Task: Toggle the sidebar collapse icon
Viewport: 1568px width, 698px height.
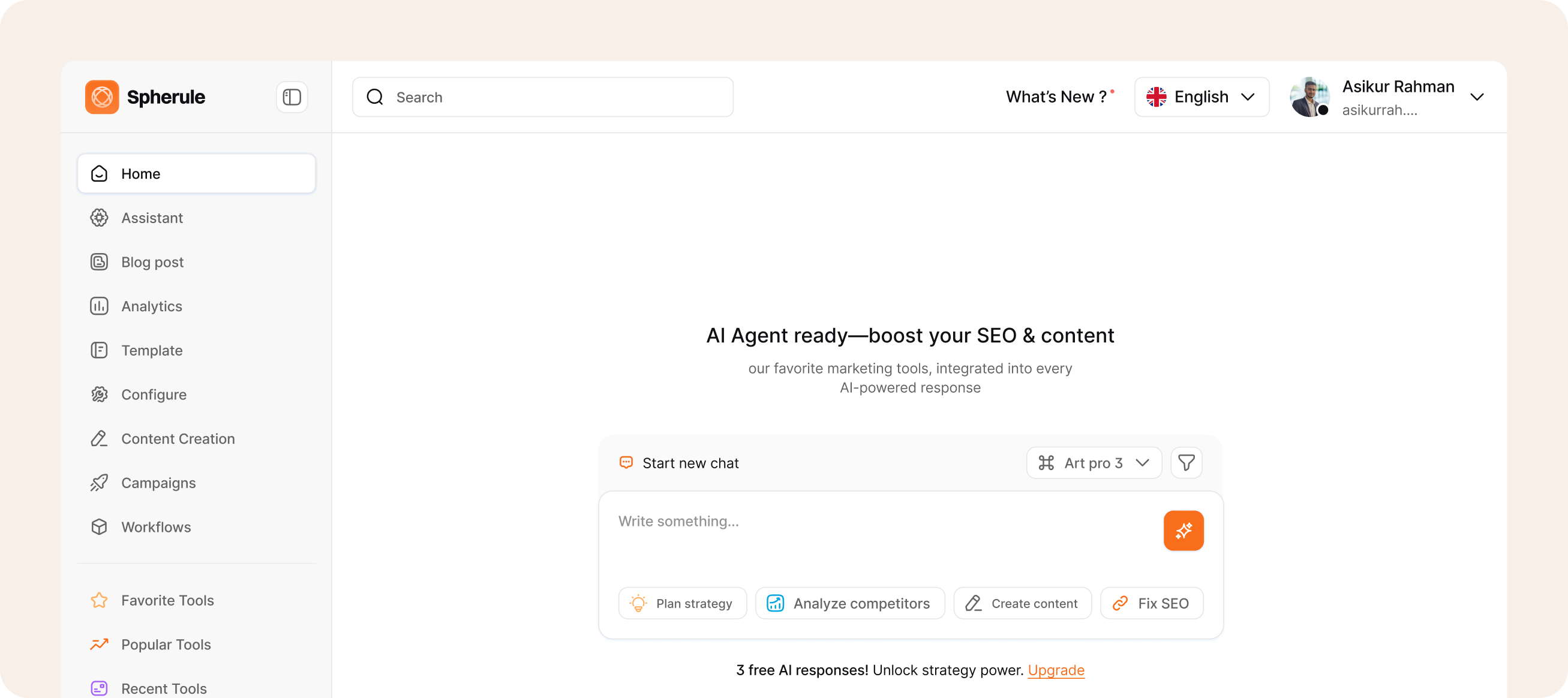Action: tap(292, 97)
